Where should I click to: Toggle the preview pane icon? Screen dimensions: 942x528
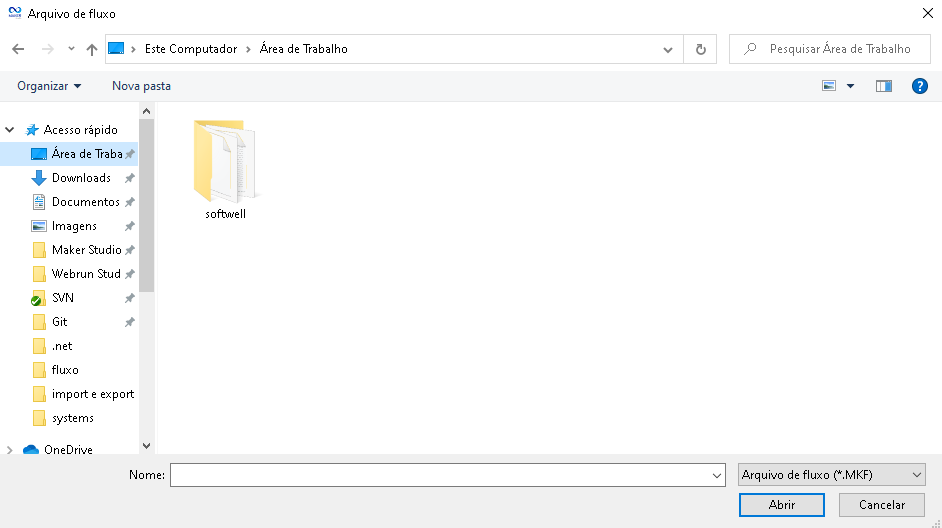coord(883,86)
